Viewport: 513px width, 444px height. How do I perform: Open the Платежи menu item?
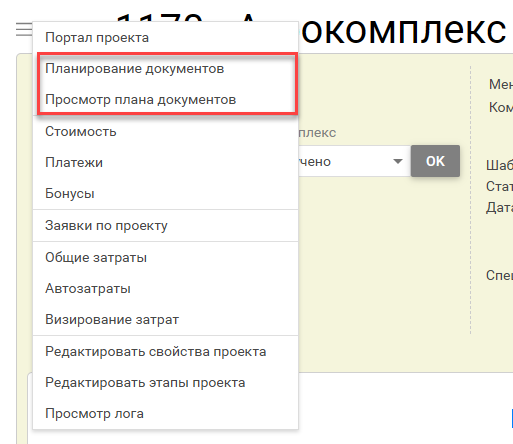[165, 162]
